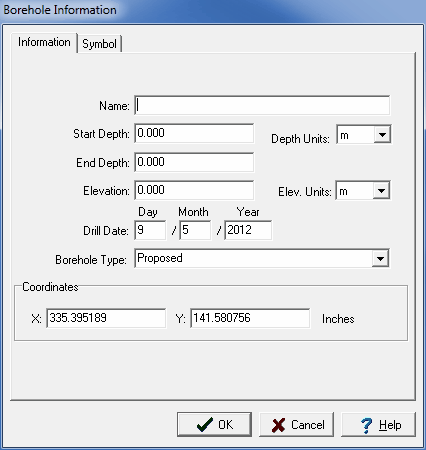Click into the Name text field

coord(262,106)
